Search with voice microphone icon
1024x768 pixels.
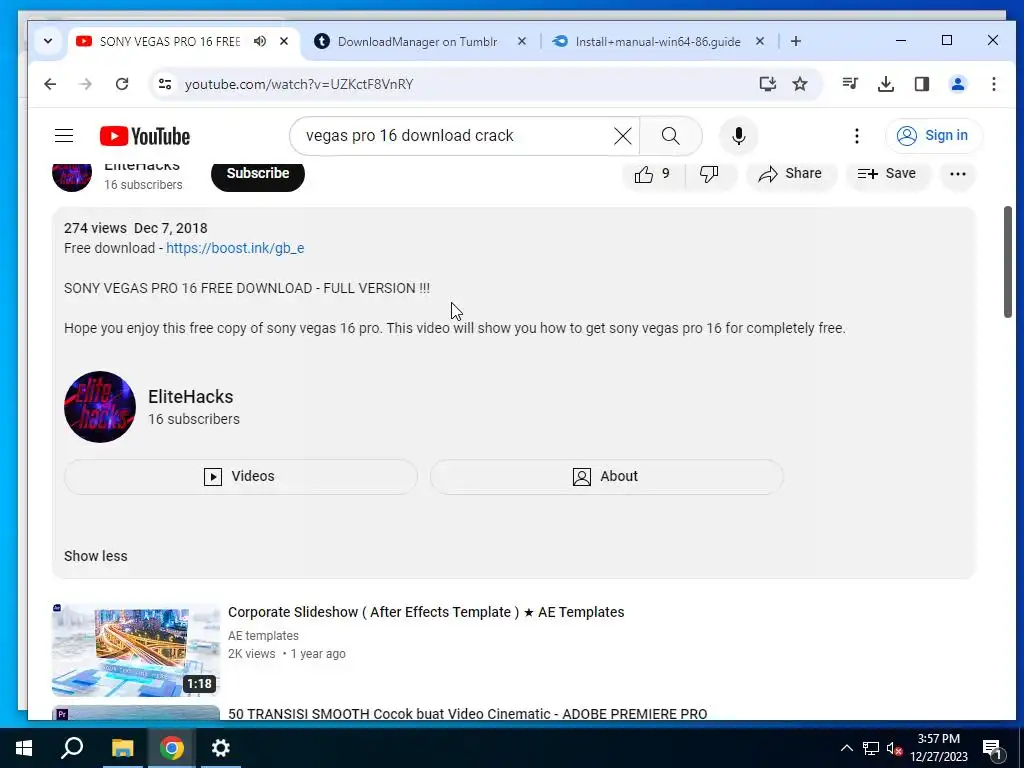739,136
